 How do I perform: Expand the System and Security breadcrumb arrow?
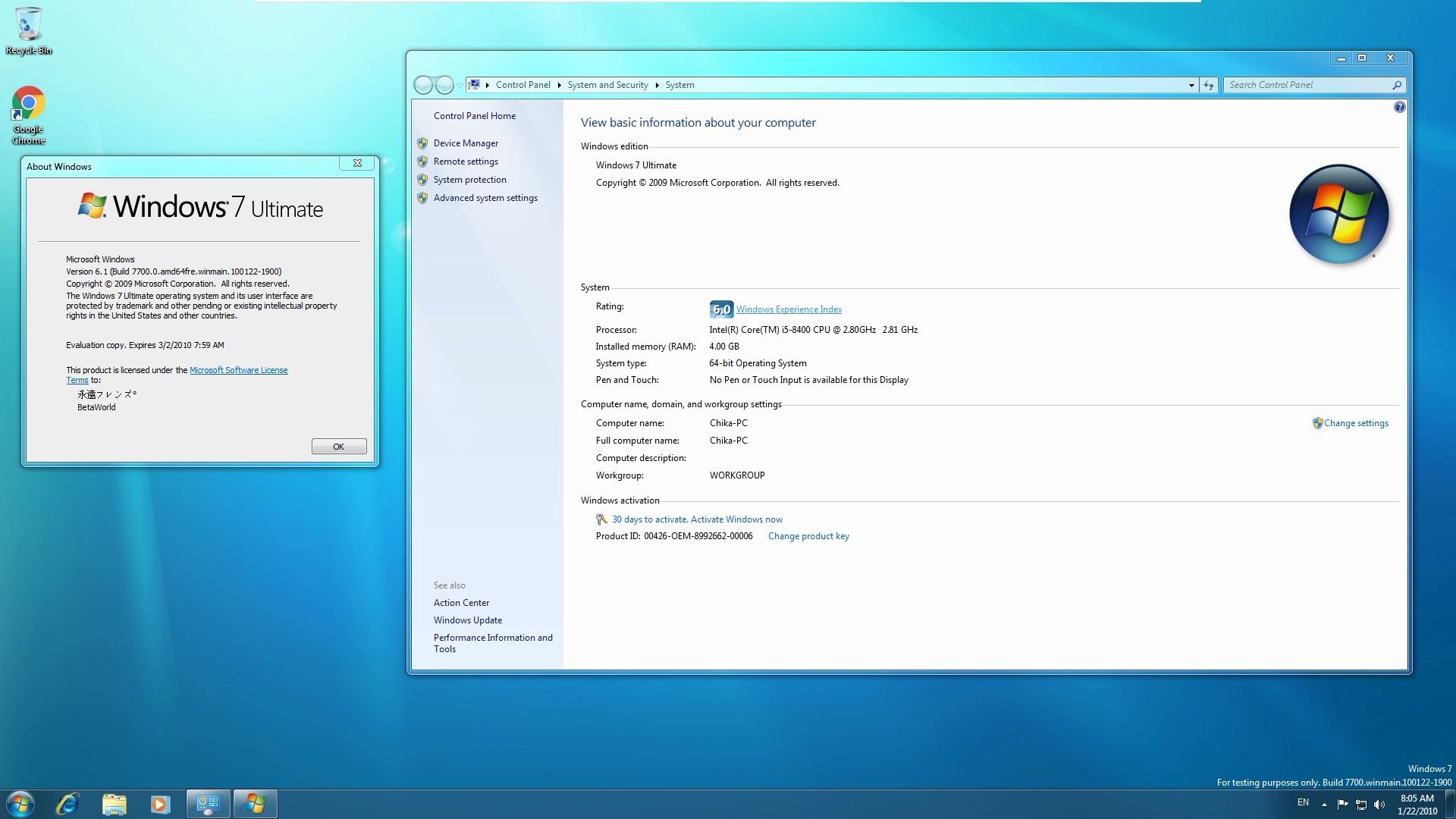coord(656,85)
